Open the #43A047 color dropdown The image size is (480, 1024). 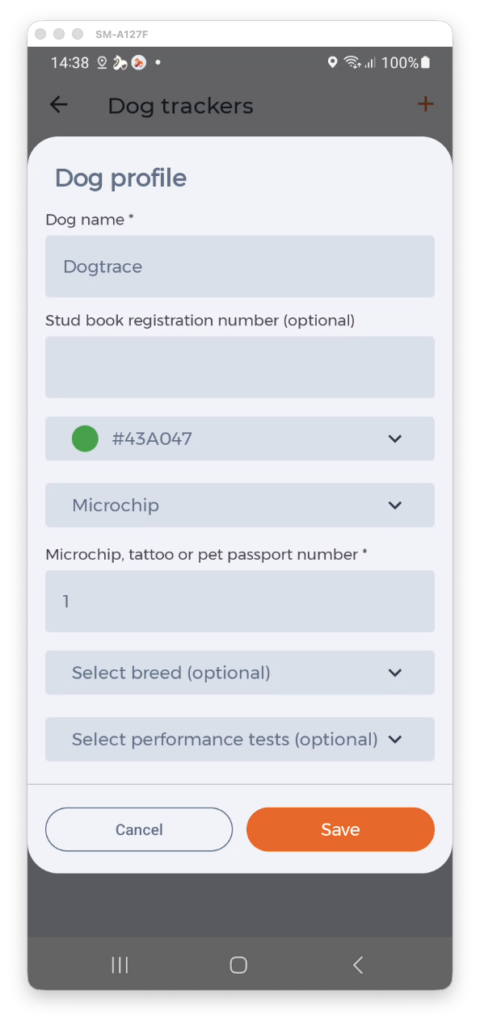240,438
